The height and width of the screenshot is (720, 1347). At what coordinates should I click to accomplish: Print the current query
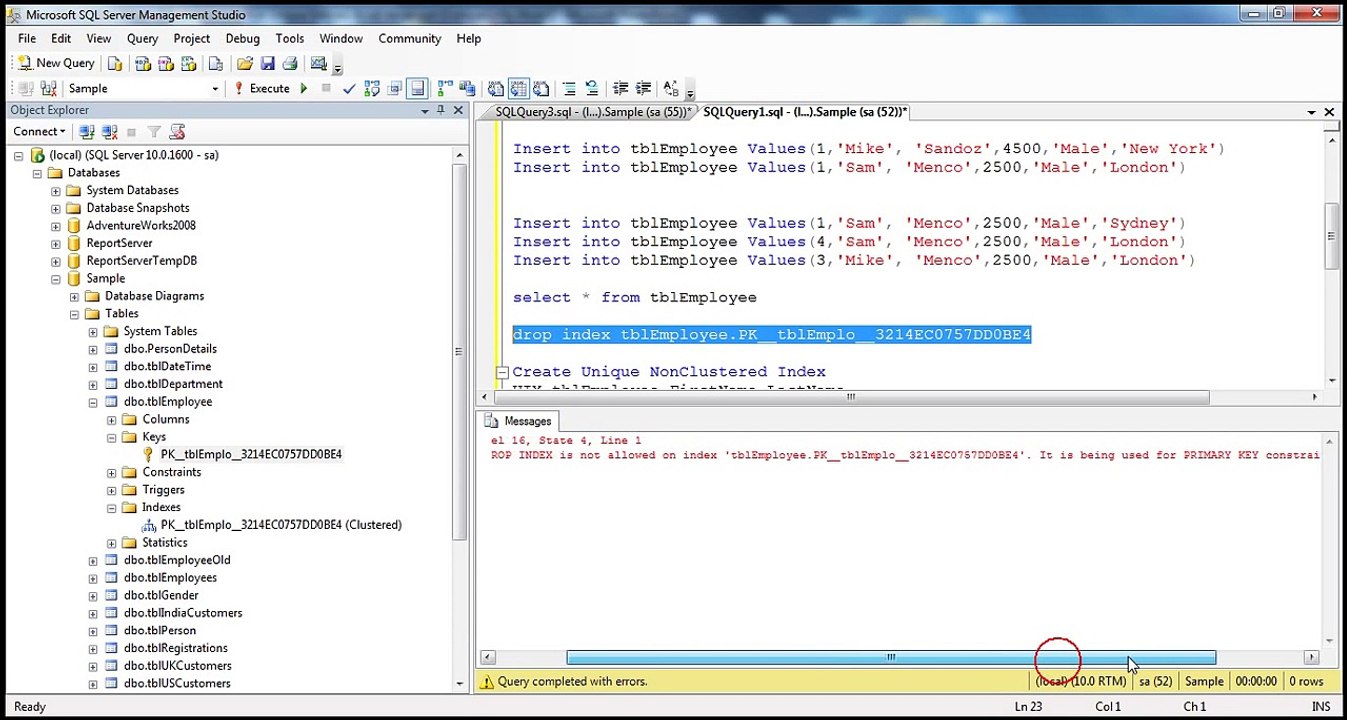[x=290, y=63]
